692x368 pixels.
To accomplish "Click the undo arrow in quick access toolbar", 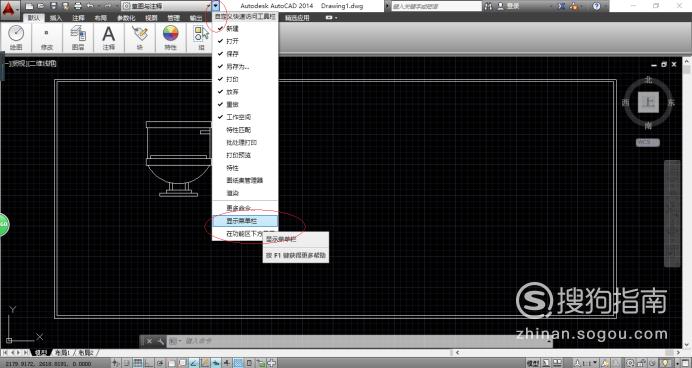I will tap(90, 6).
